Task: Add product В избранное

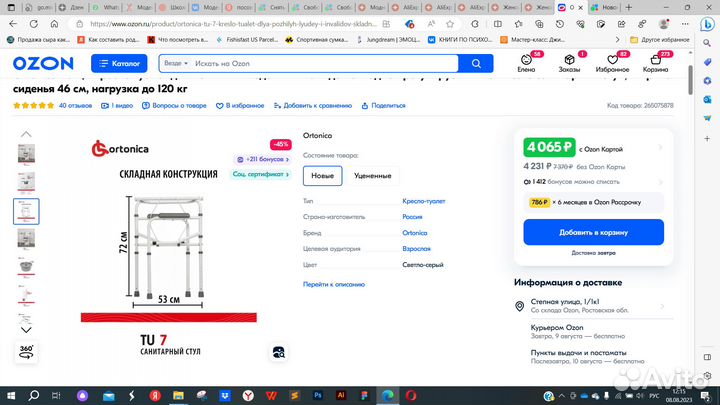Action: [240, 106]
